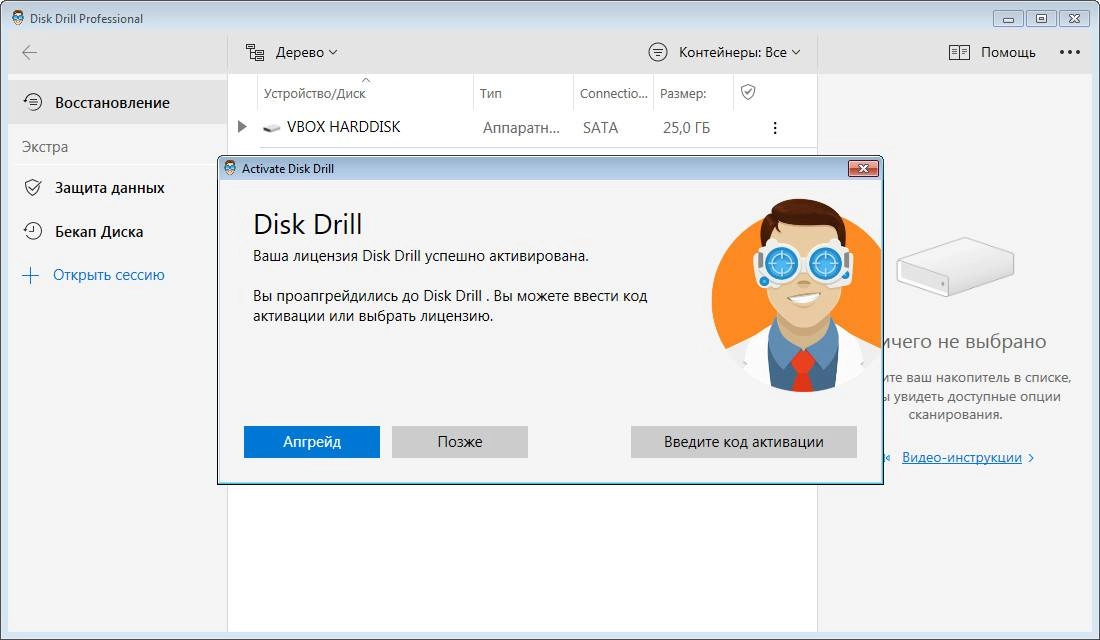Click the Позже button
1100x640 pixels.
coord(460,442)
